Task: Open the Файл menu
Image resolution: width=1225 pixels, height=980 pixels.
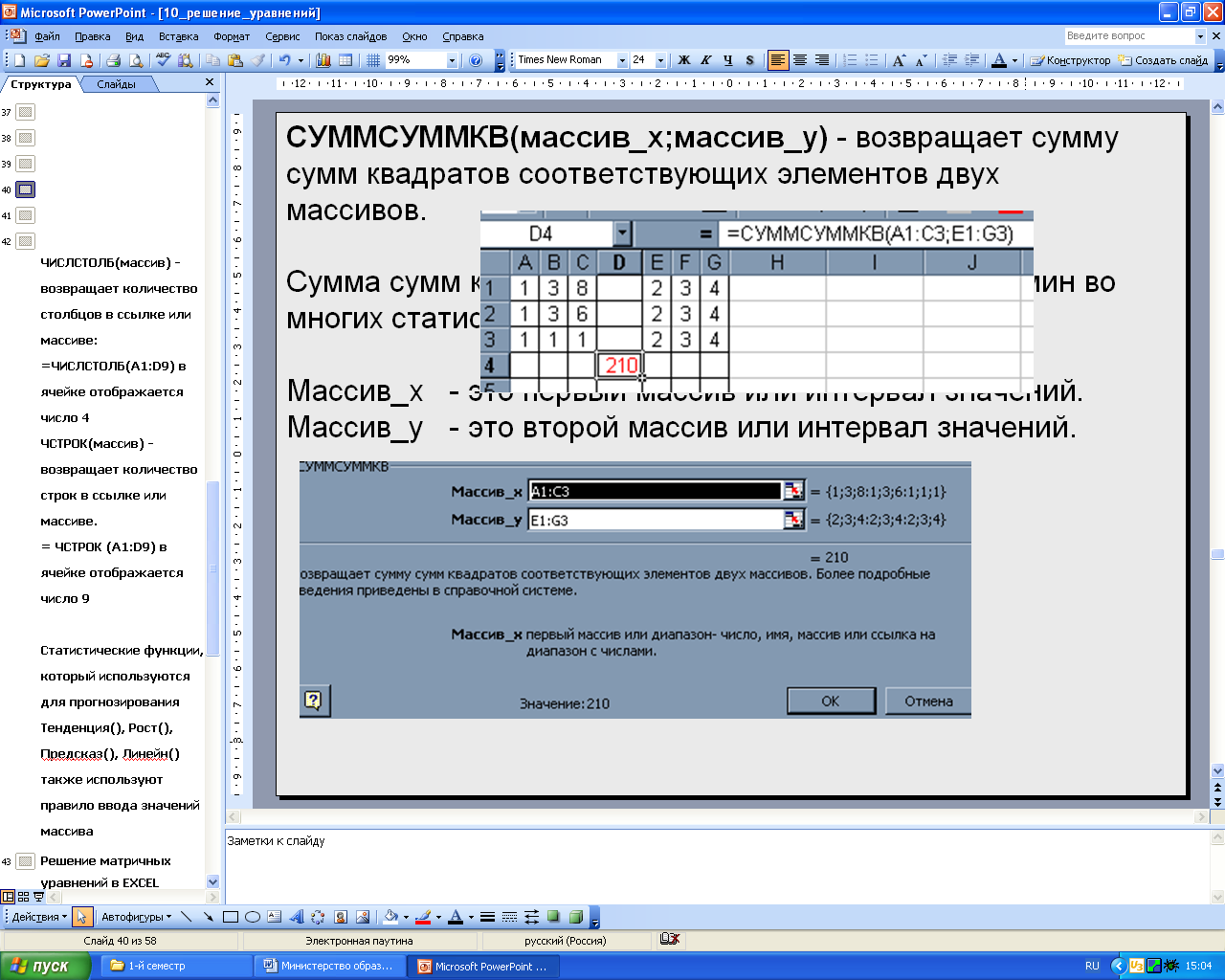Action: click(47, 36)
